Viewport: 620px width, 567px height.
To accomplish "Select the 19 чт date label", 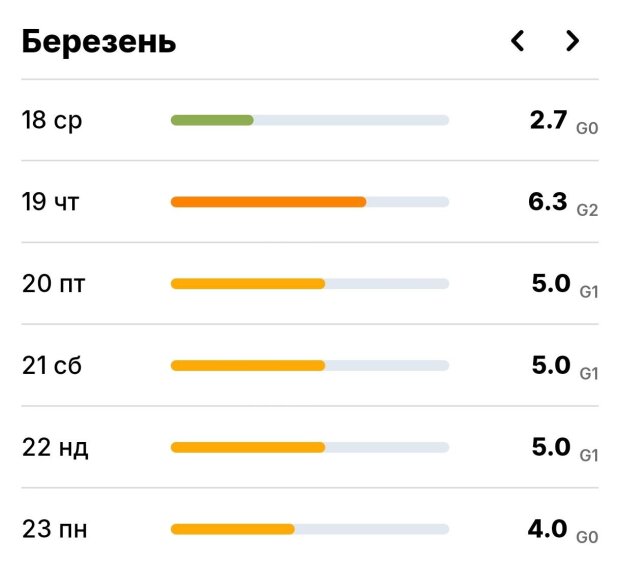I will tap(51, 203).
